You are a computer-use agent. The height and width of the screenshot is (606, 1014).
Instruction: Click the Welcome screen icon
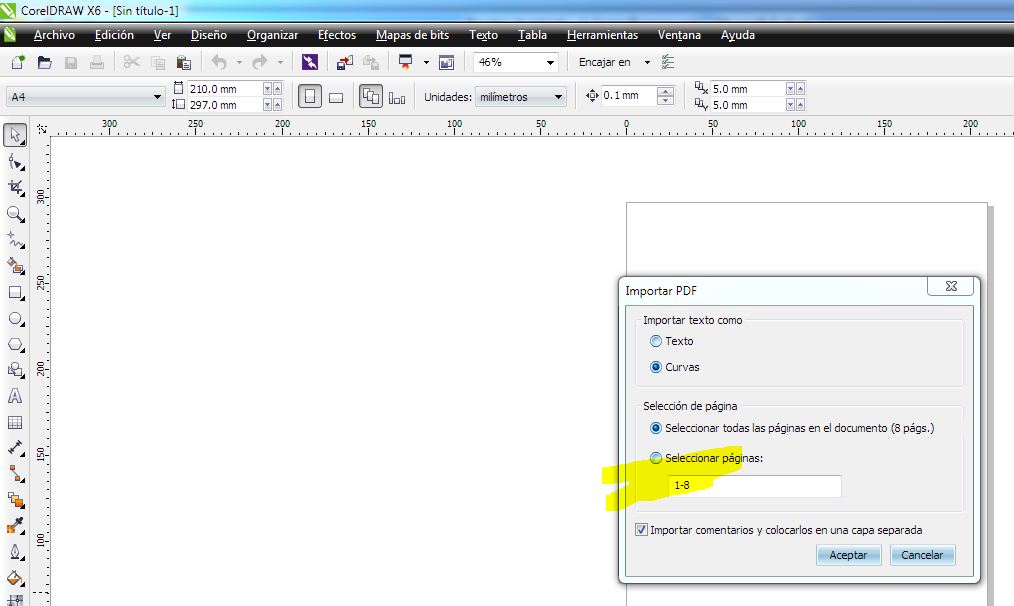446,62
